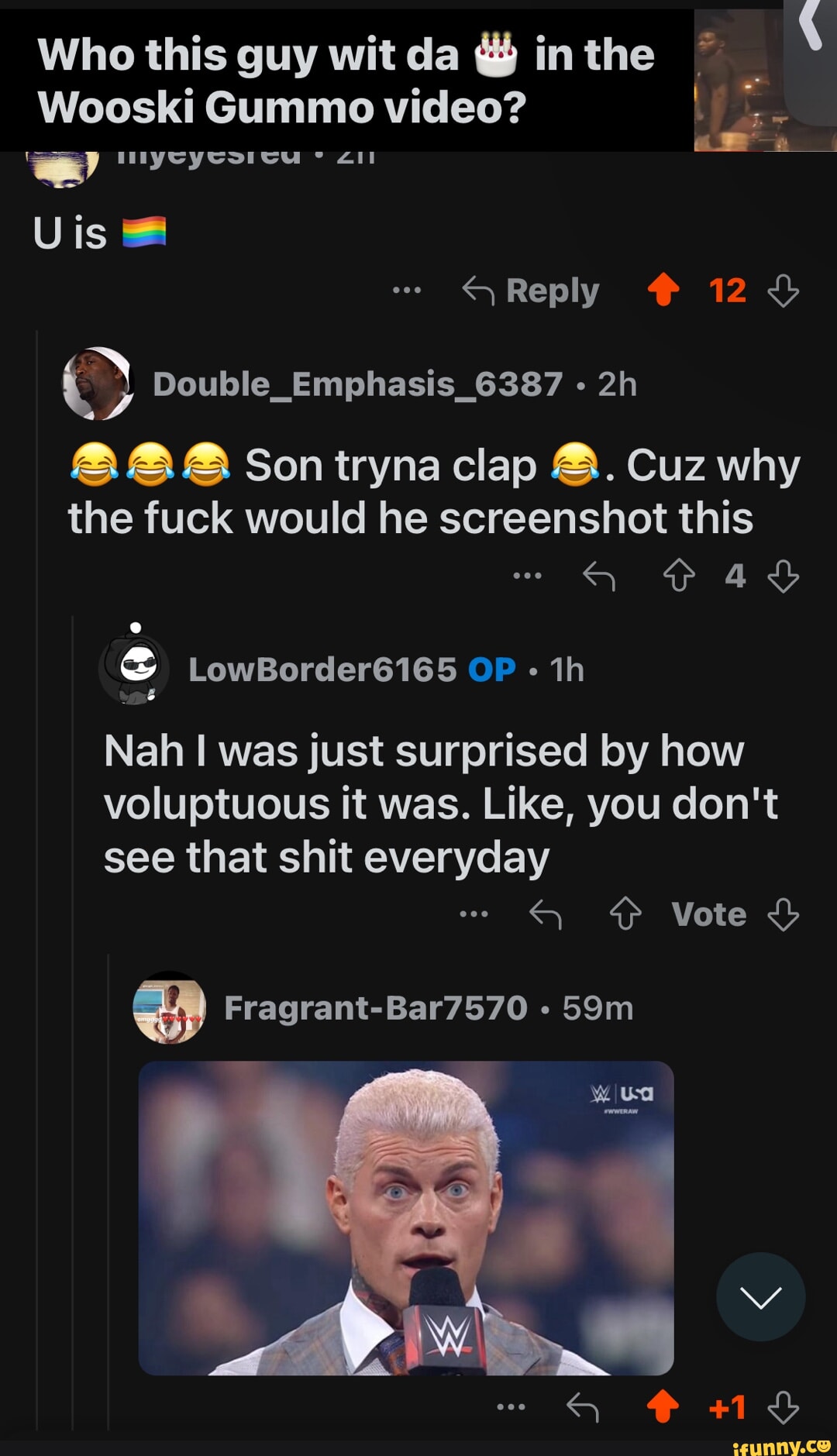Upvote Double_Emphasis_6387's comment

(679, 576)
